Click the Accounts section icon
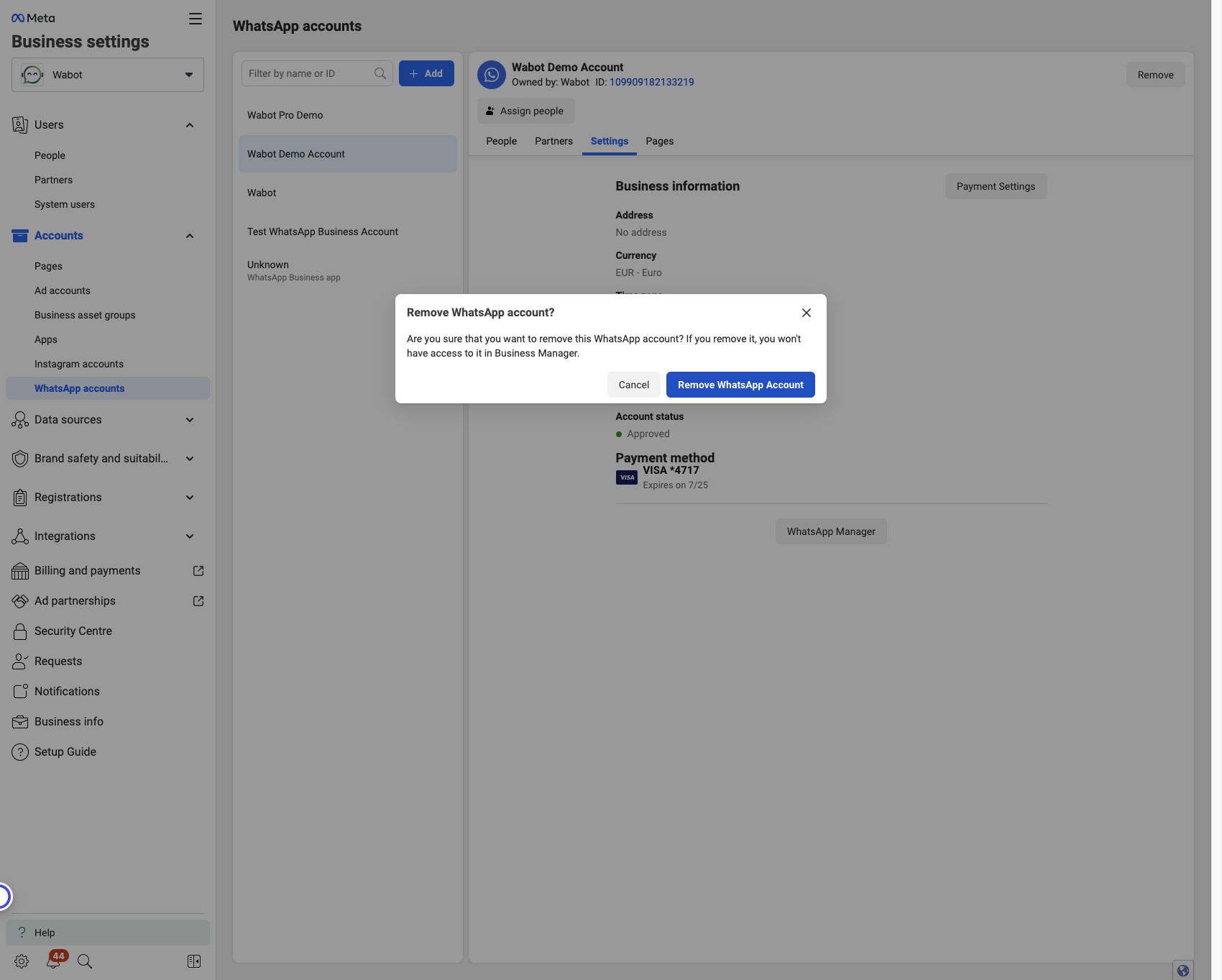Image resolution: width=1222 pixels, height=980 pixels. coord(20,236)
